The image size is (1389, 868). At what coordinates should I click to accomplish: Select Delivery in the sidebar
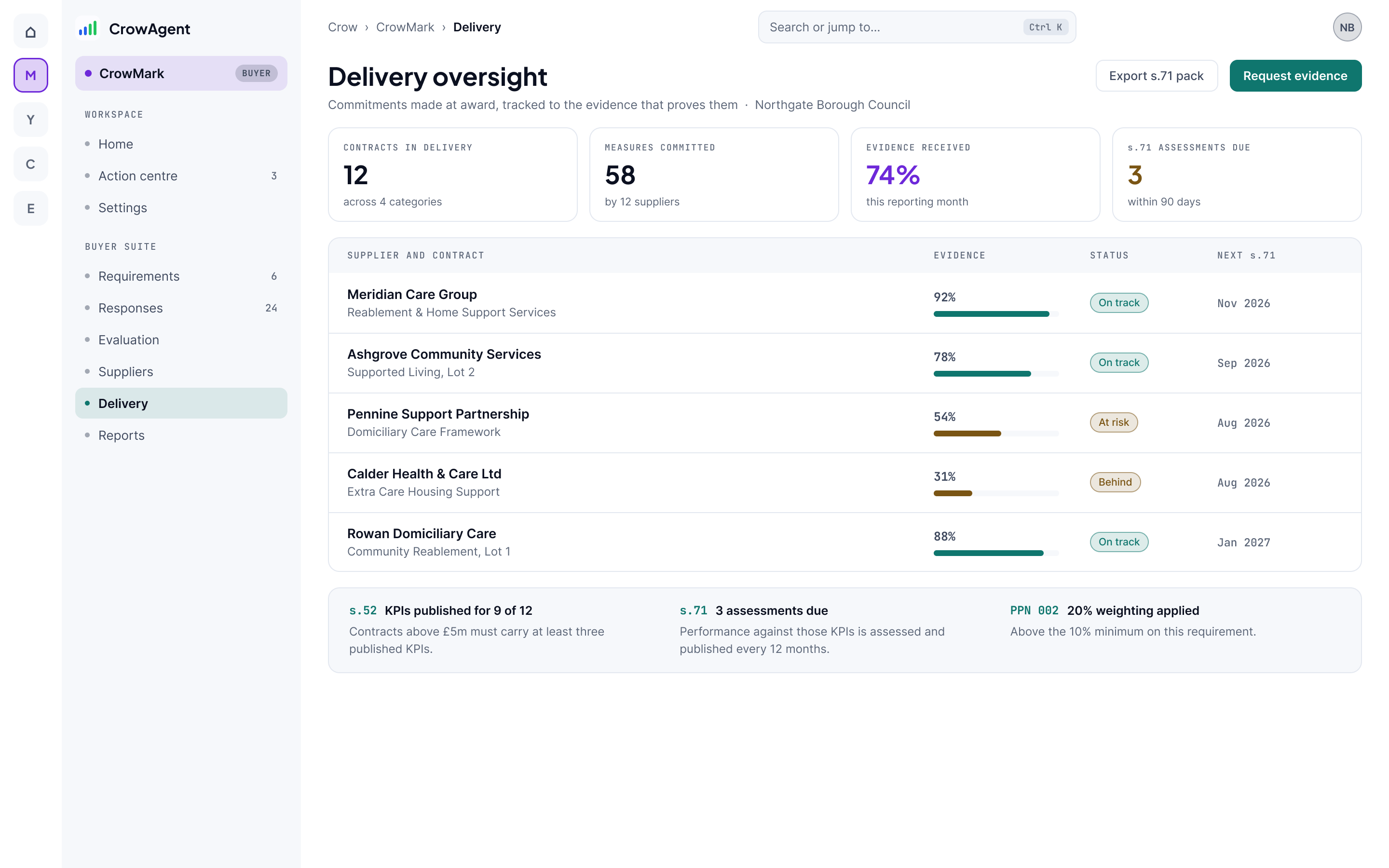click(181, 403)
